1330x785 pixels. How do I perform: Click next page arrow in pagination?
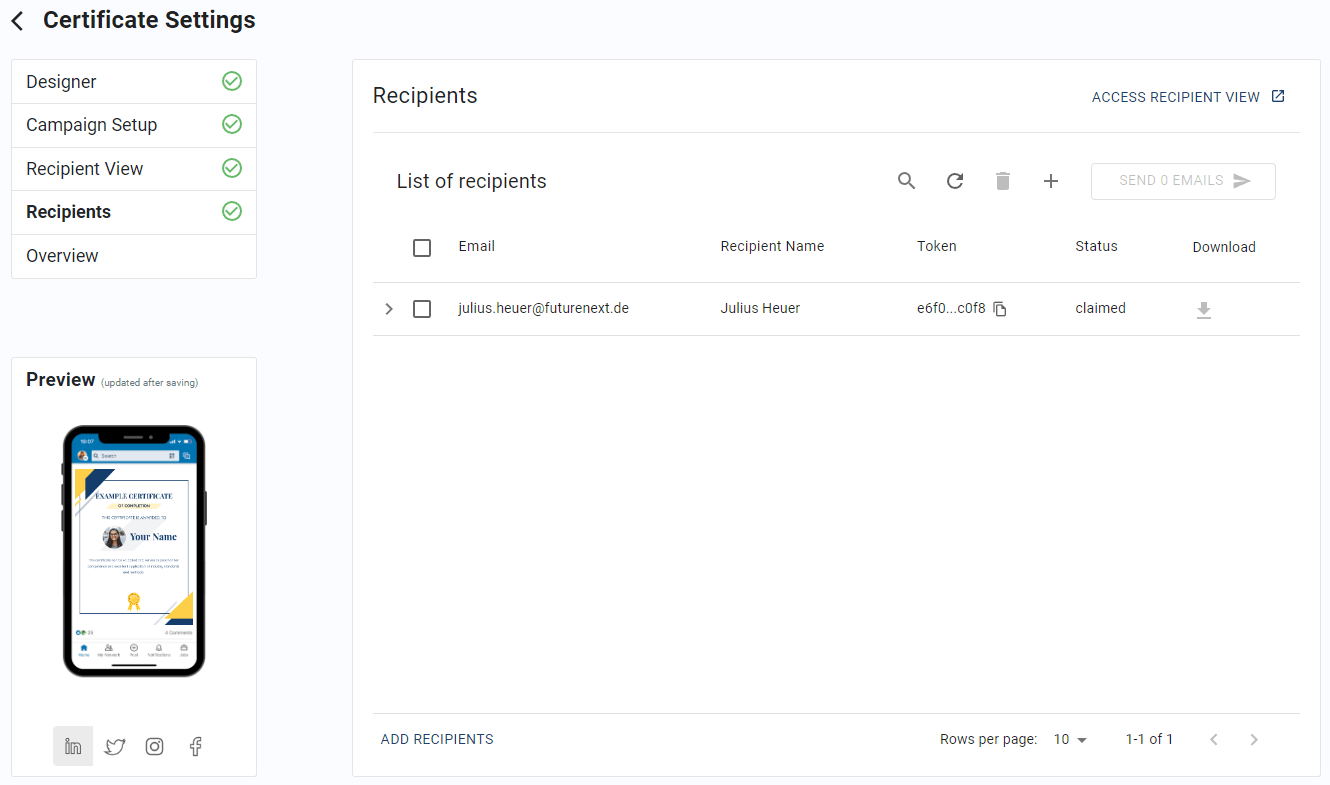1254,739
